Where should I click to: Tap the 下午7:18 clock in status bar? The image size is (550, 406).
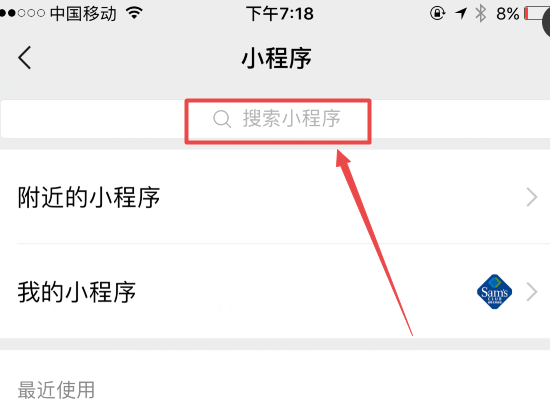pos(280,14)
